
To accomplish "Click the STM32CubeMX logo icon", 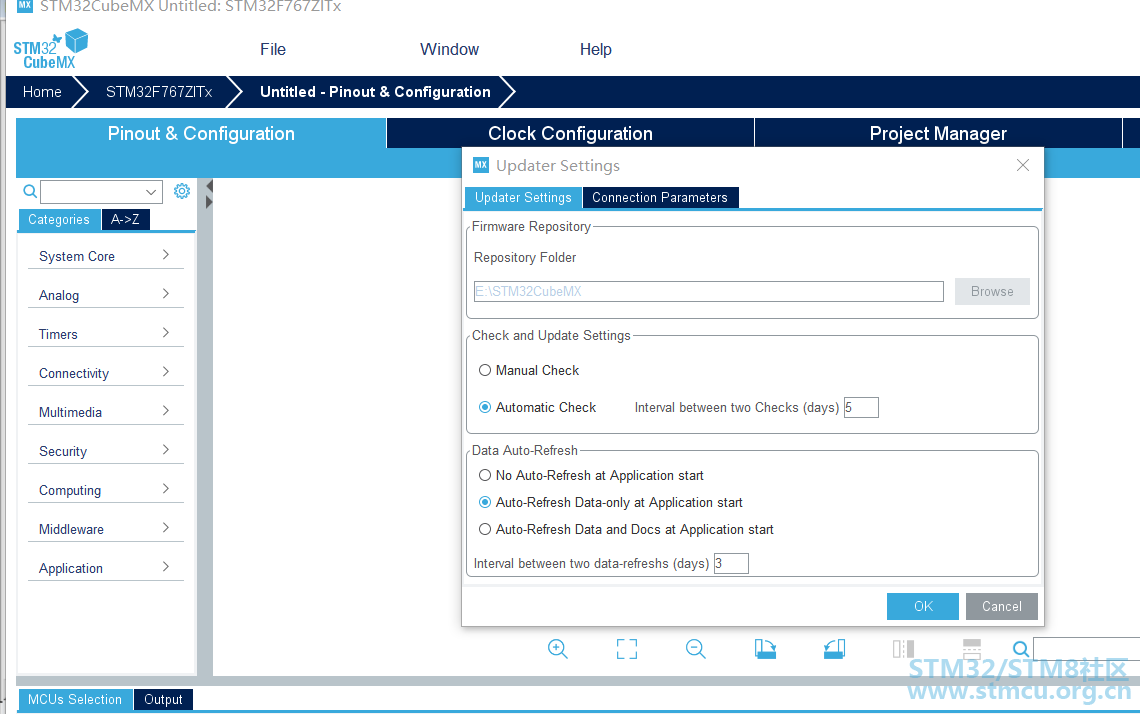I will tap(50, 49).
